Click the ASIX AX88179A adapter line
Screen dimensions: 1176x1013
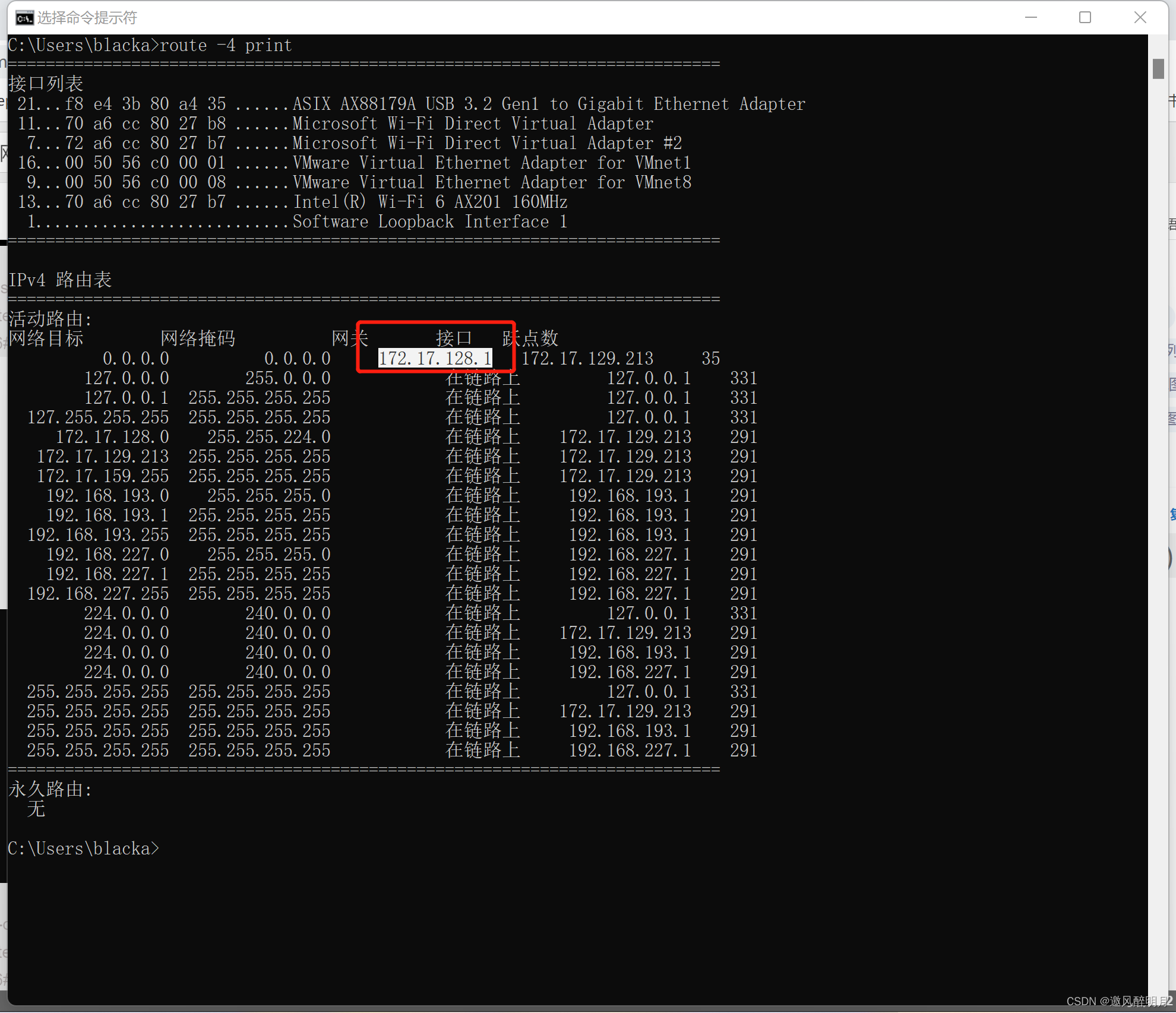click(548, 104)
